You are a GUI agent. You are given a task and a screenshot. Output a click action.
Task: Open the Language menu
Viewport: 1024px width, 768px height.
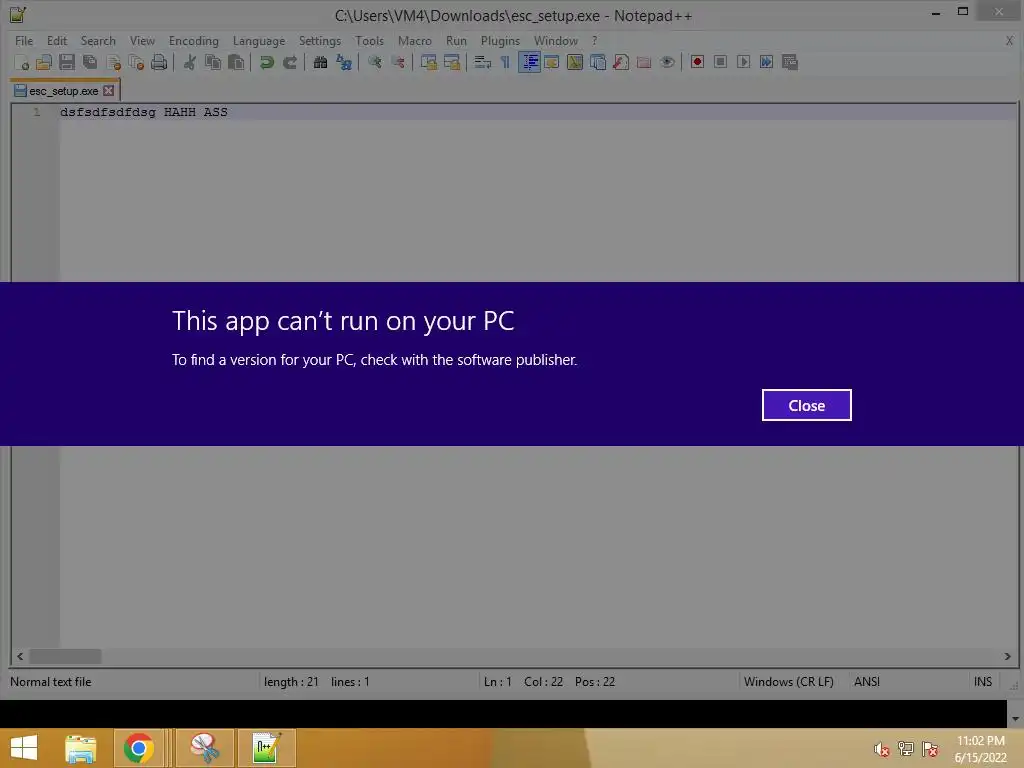[x=259, y=40]
